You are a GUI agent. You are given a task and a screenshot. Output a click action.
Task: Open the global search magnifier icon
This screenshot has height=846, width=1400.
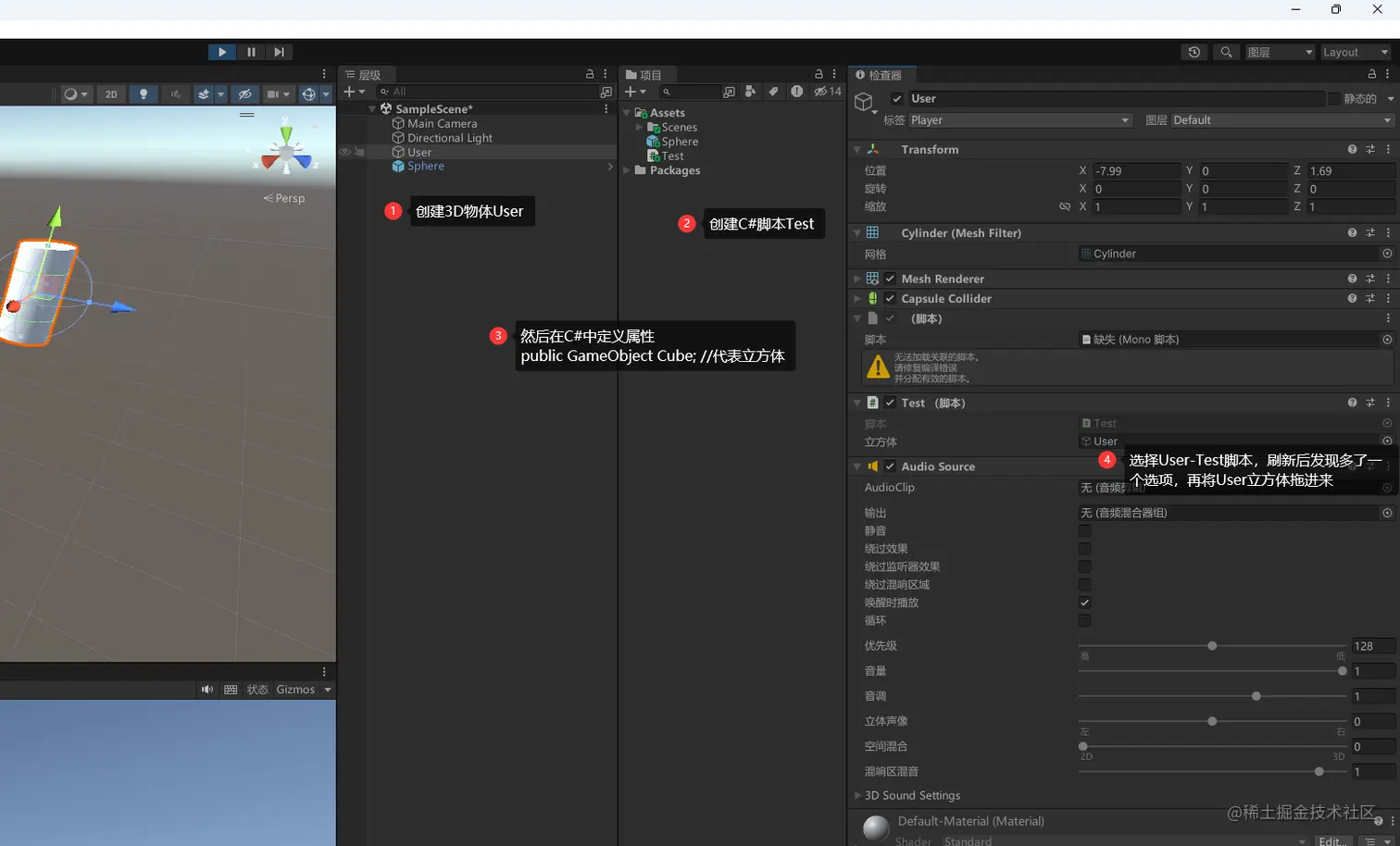1226,52
